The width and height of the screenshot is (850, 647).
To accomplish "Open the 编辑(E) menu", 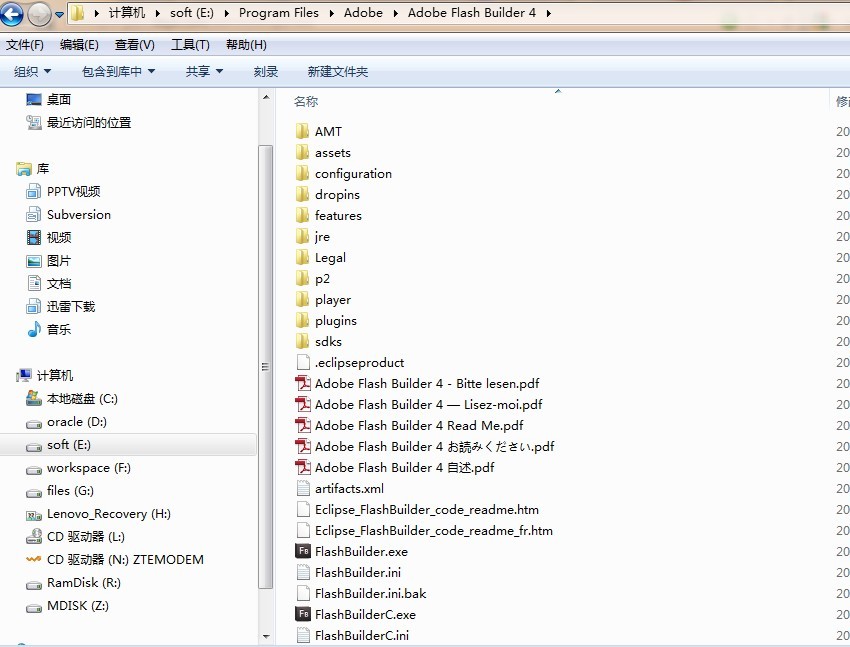I will pos(79,45).
